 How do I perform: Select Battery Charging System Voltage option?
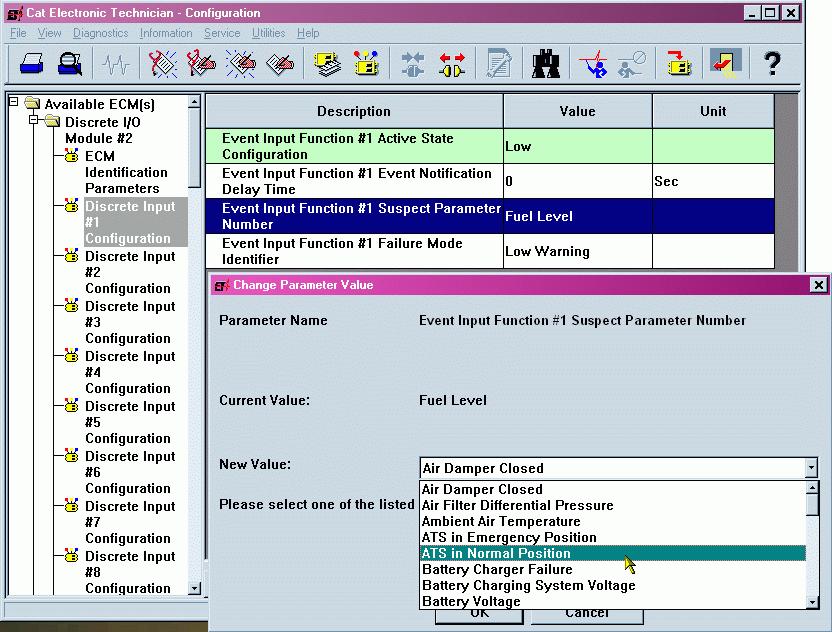[x=613, y=585]
